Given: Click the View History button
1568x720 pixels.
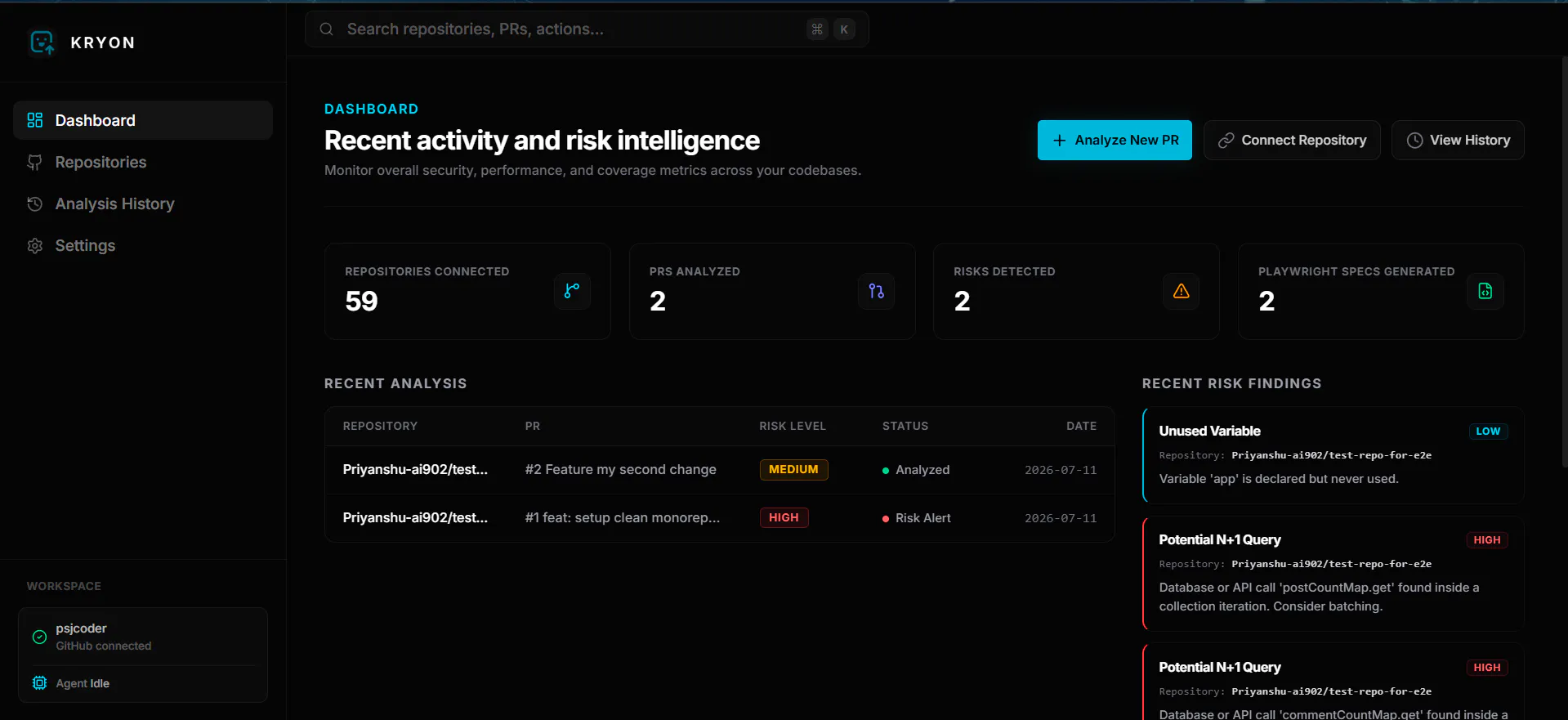Looking at the screenshot, I should click(1458, 141).
